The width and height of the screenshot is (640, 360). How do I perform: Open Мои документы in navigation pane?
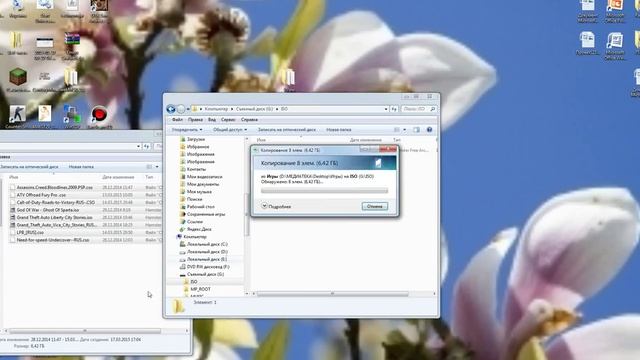click(x=202, y=184)
